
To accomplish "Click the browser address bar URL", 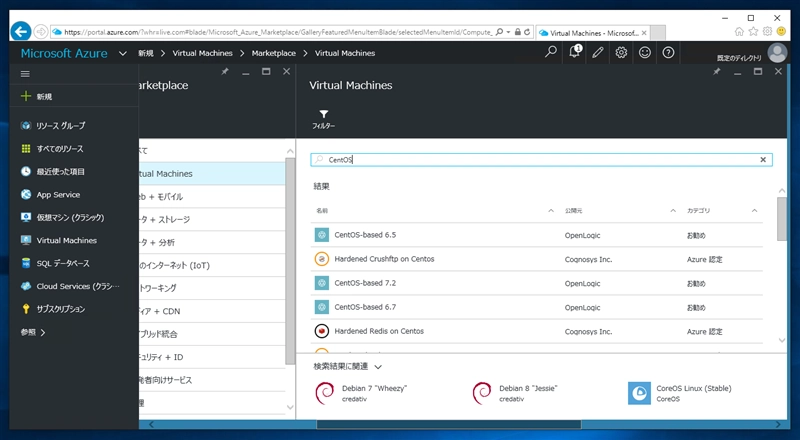I will [x=278, y=32].
